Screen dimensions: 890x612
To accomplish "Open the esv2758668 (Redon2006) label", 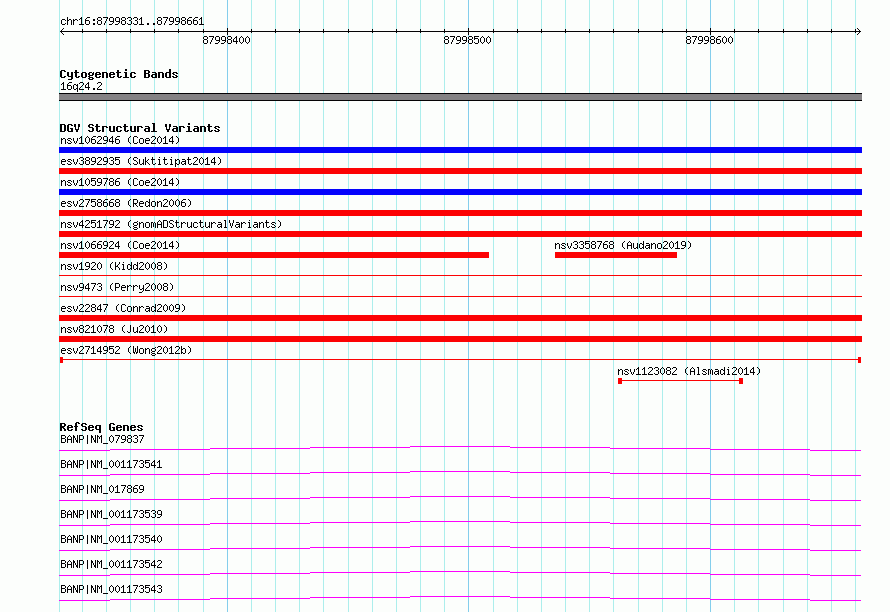I will pos(126,203).
